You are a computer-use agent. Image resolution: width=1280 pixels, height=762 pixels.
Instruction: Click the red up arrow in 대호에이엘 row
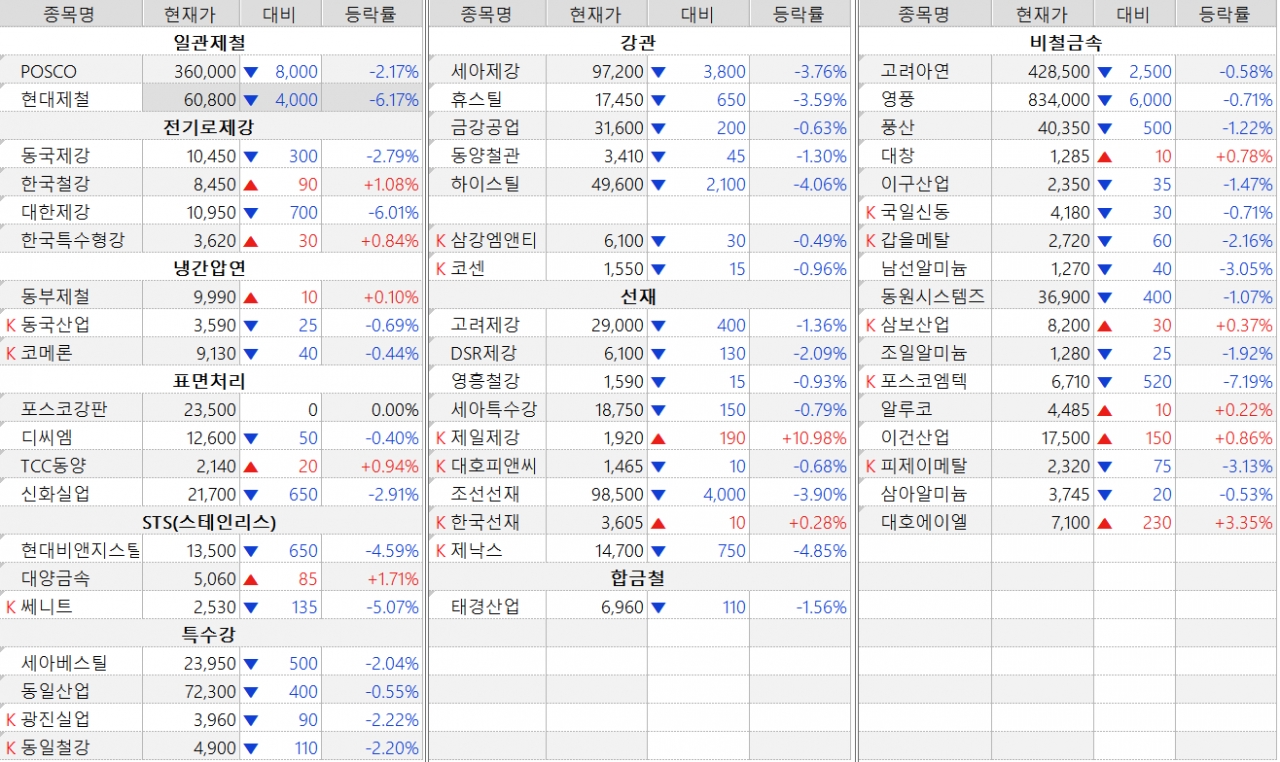tap(1105, 522)
